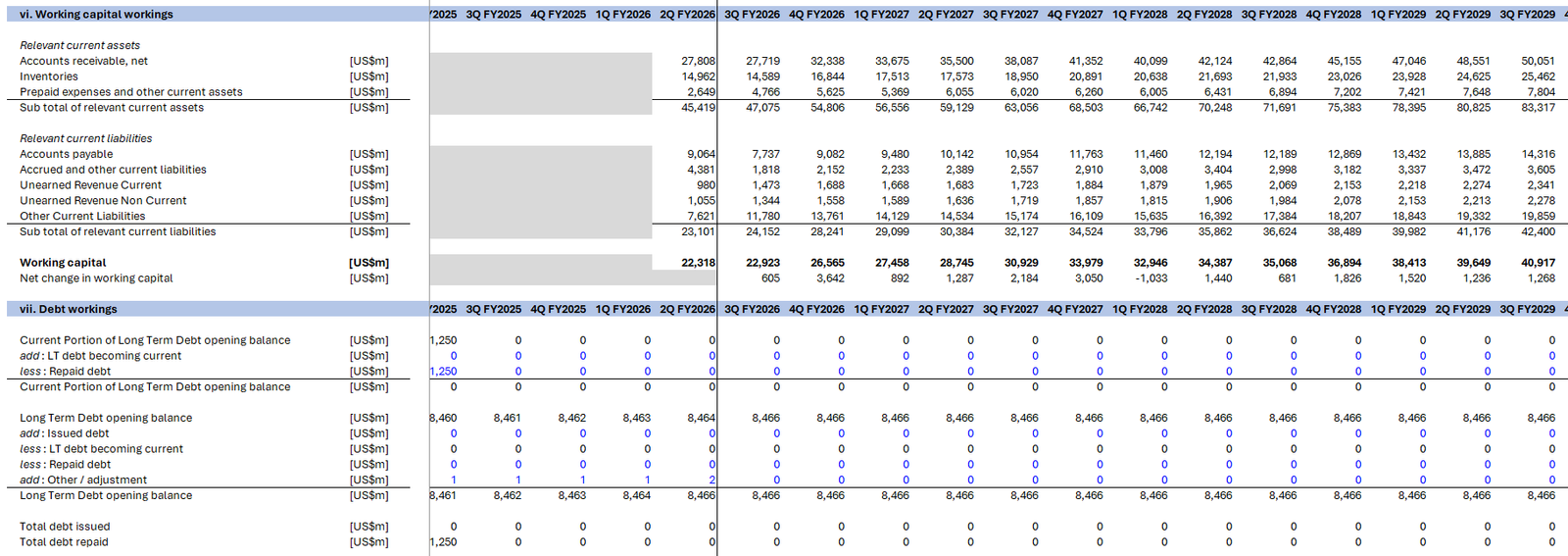Click the 'Relevant current liabilities' italic heading

(86, 139)
